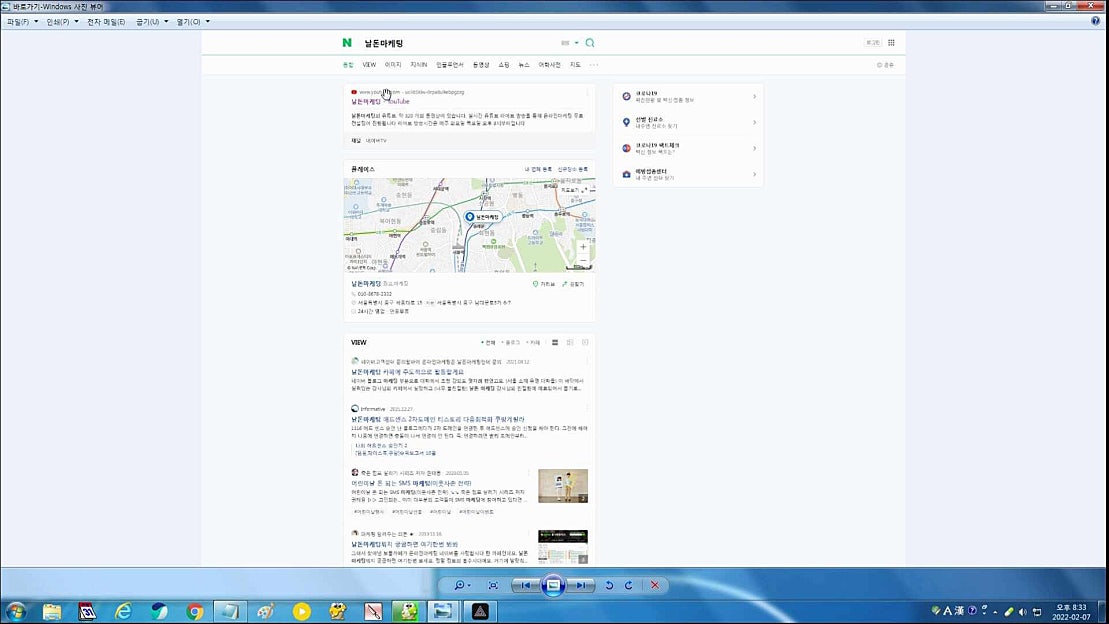The width and height of the screenshot is (1109, 624).
Task: Delete the photo with red X icon
Action: [655, 585]
